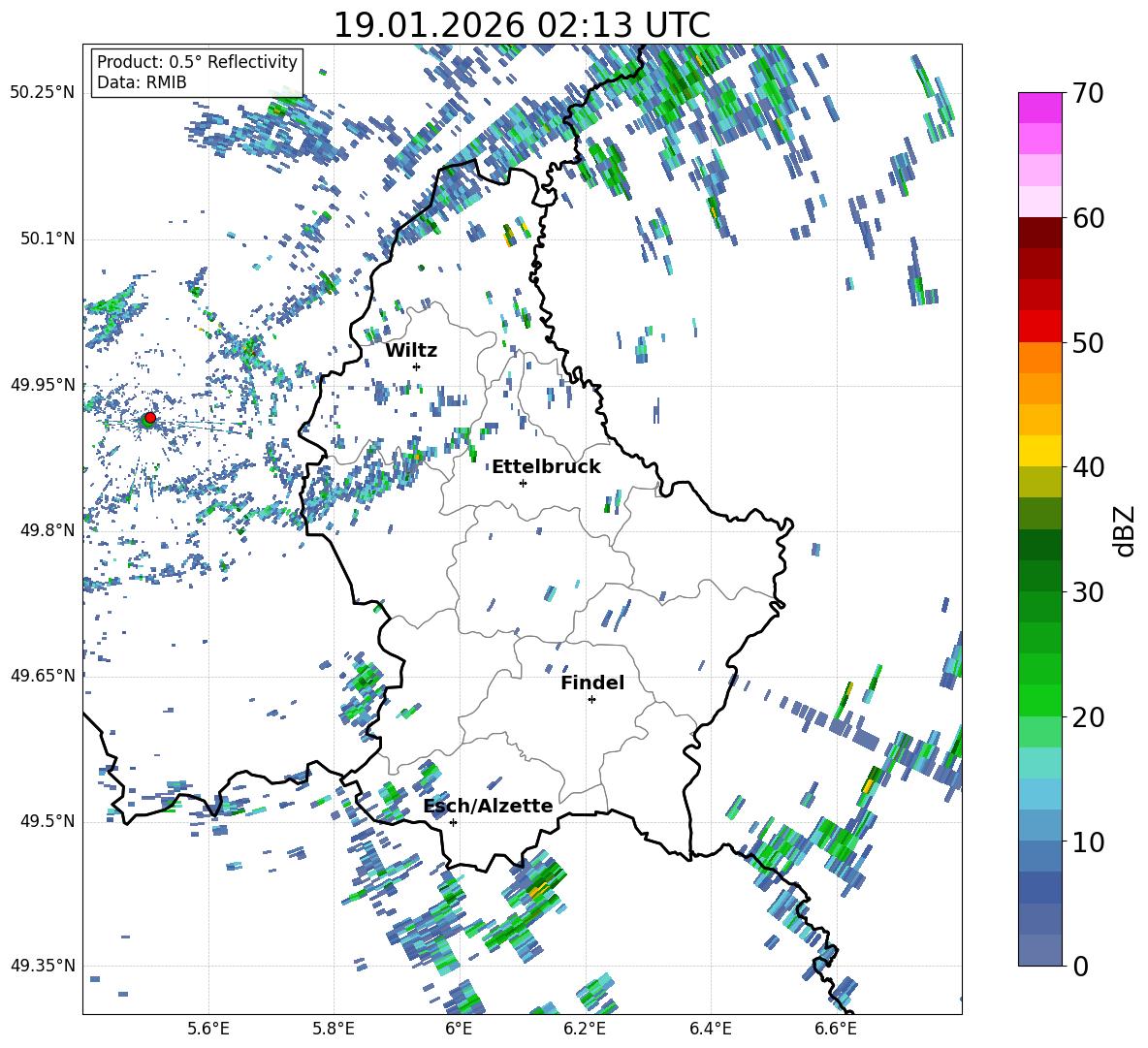Click the 6.6°E longitude label
1148x1048 pixels.
point(836,1030)
